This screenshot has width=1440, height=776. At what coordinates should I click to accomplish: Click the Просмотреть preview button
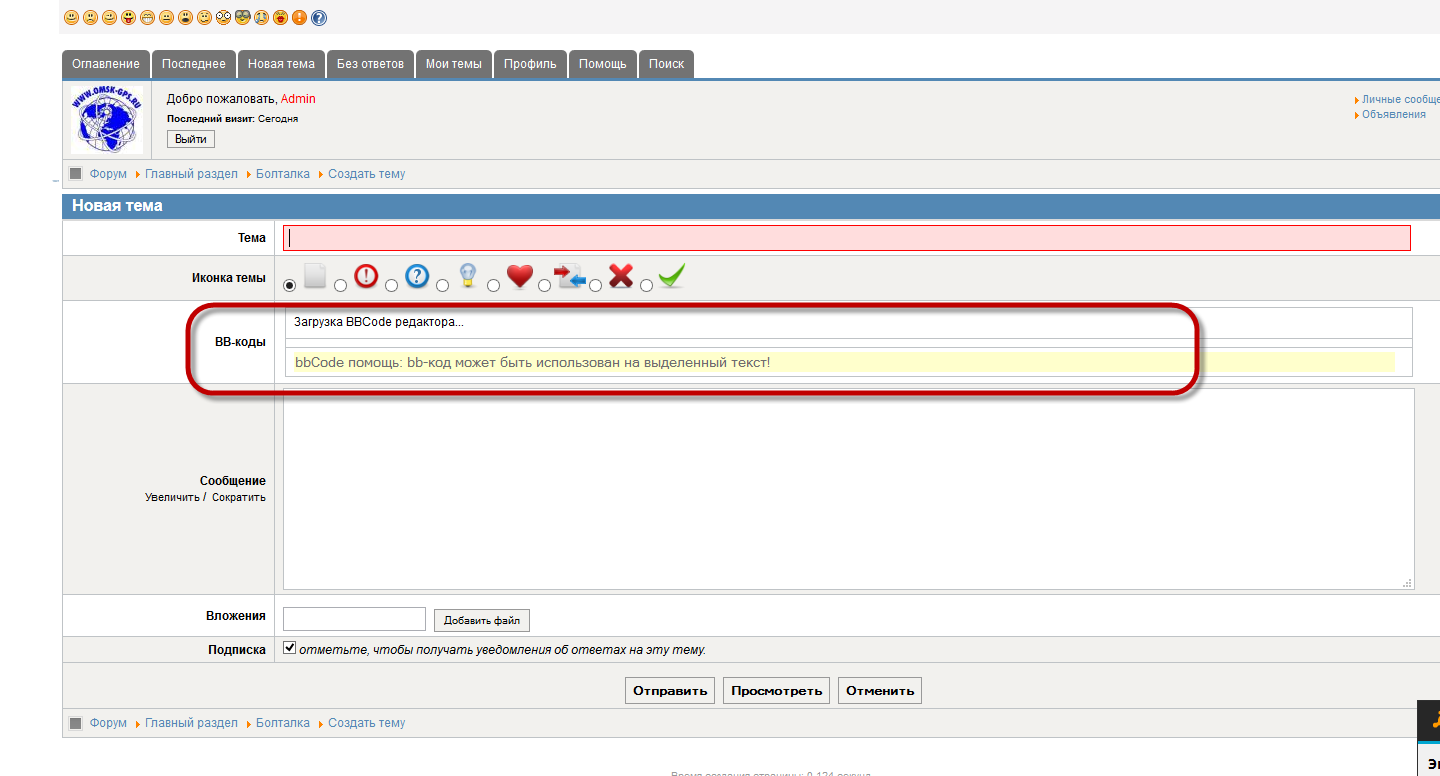coord(776,691)
